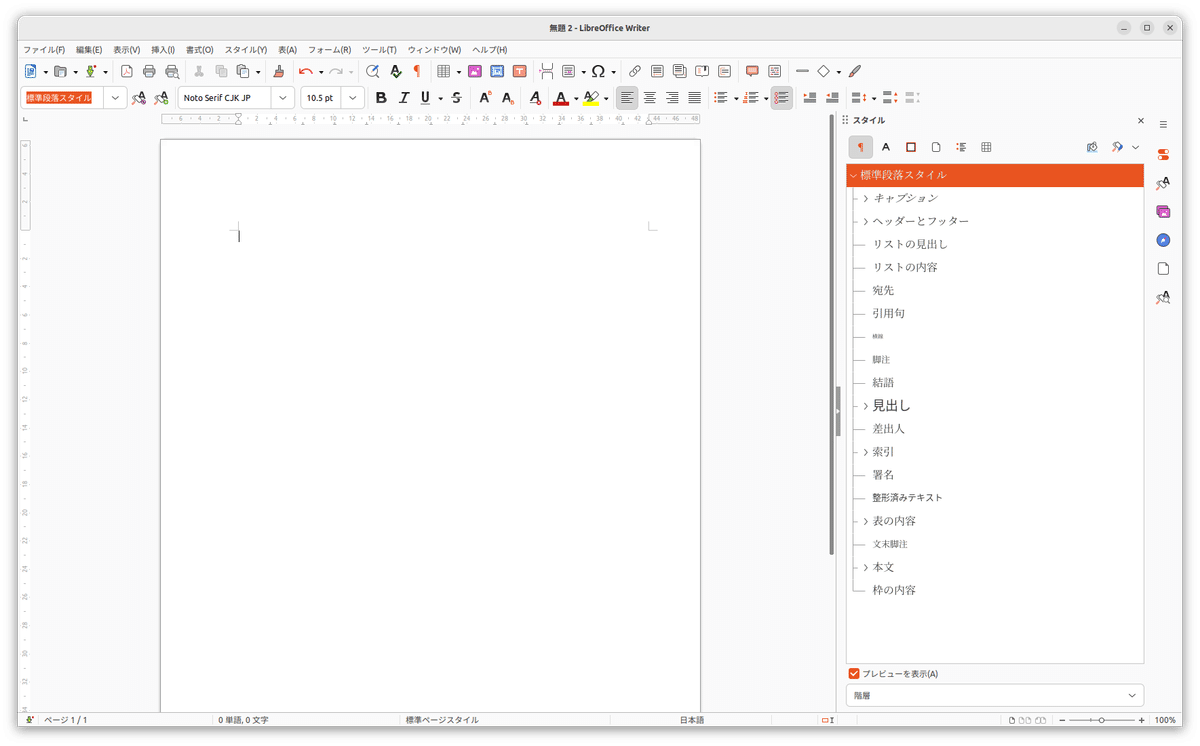
Task: Click ページ 1 / 1 in status bar
Action: coord(66,720)
